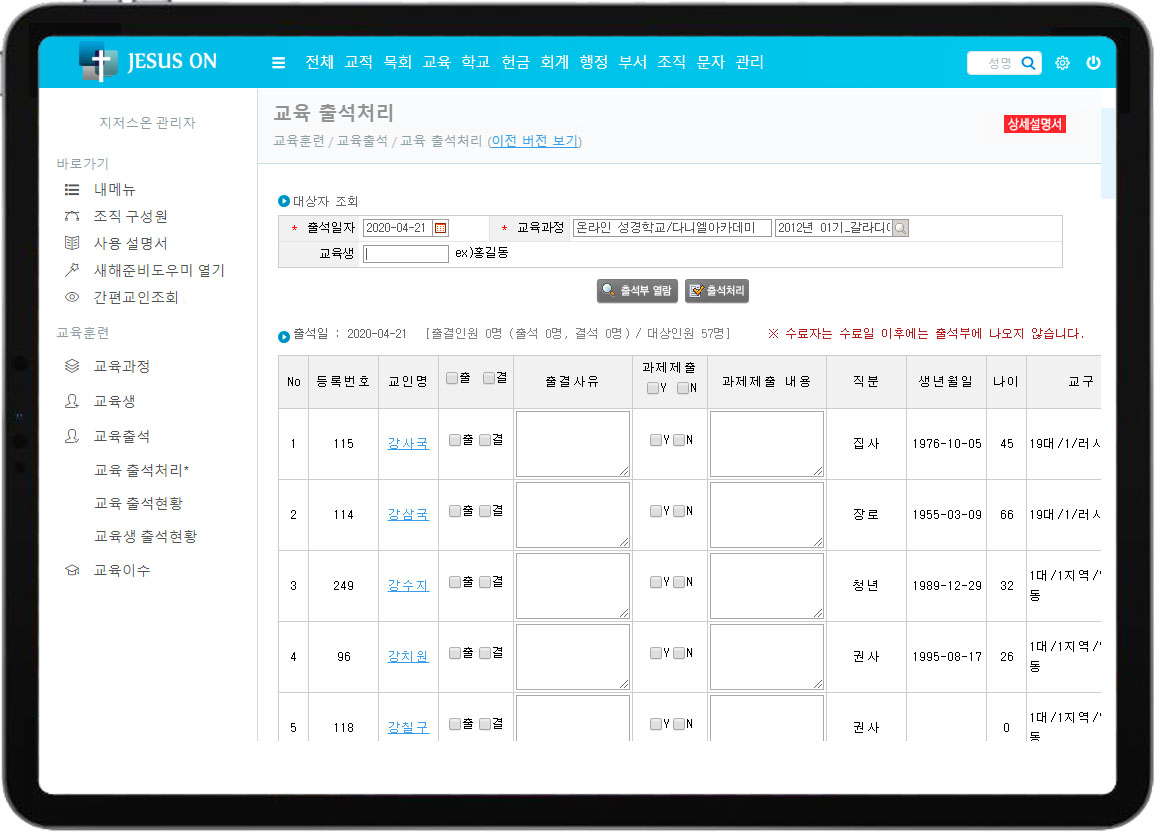Expand 교육과정 sidebar item
Image resolution: width=1155 pixels, height=832 pixels.
(121, 367)
